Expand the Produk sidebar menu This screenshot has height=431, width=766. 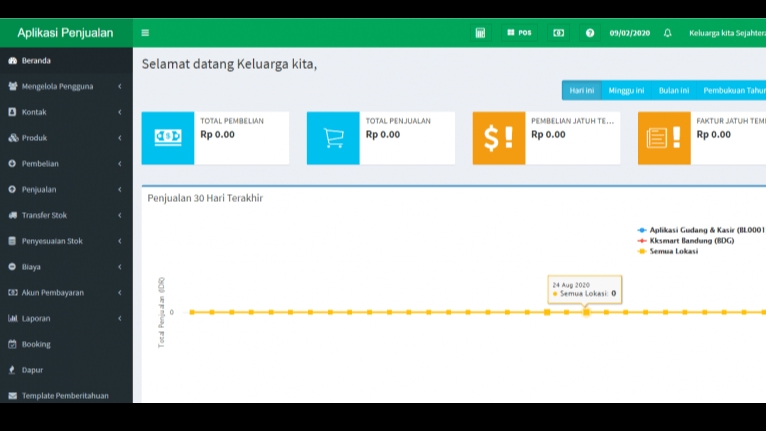click(66, 138)
